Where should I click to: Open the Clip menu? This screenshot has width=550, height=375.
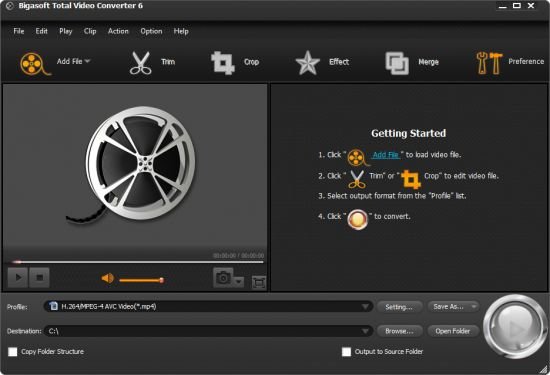pyautogui.click(x=90, y=31)
